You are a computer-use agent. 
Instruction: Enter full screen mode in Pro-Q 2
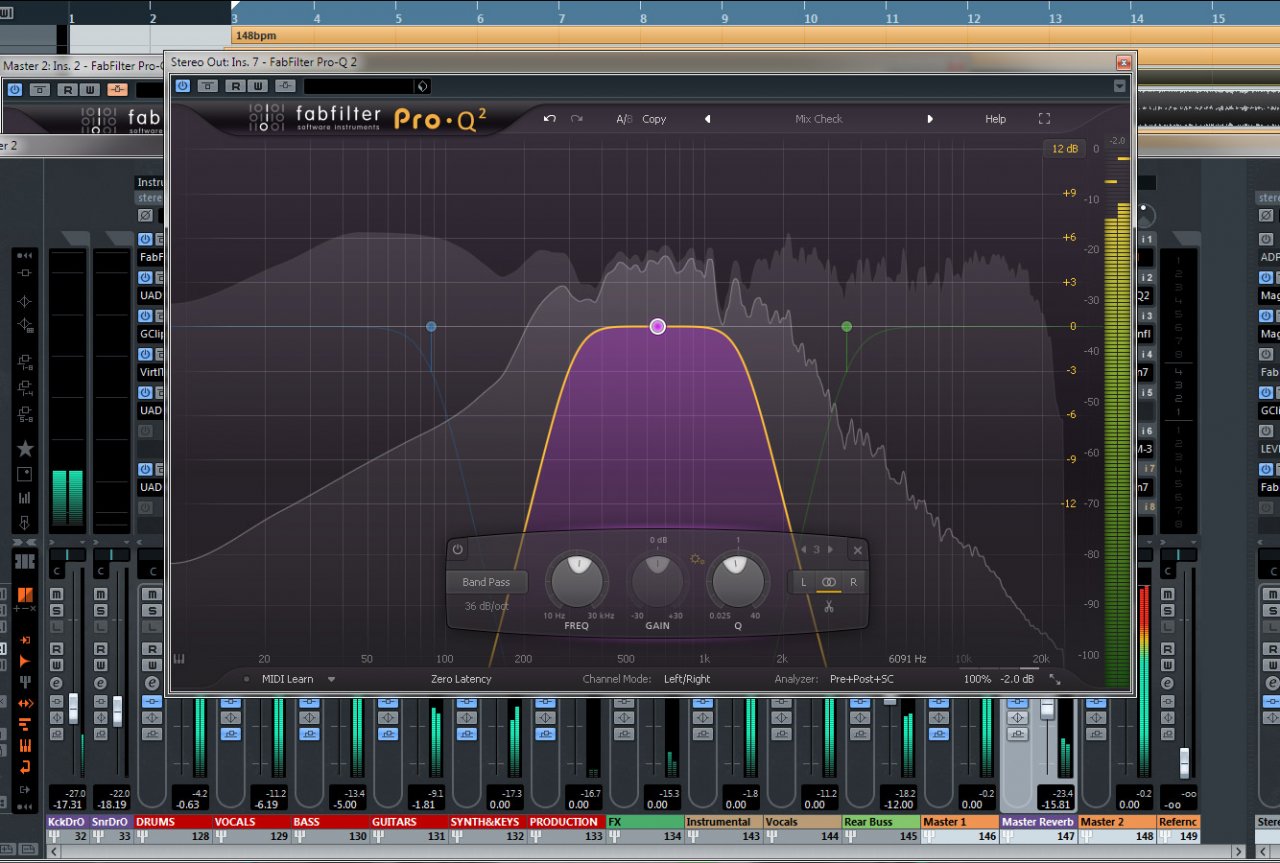tap(1044, 119)
